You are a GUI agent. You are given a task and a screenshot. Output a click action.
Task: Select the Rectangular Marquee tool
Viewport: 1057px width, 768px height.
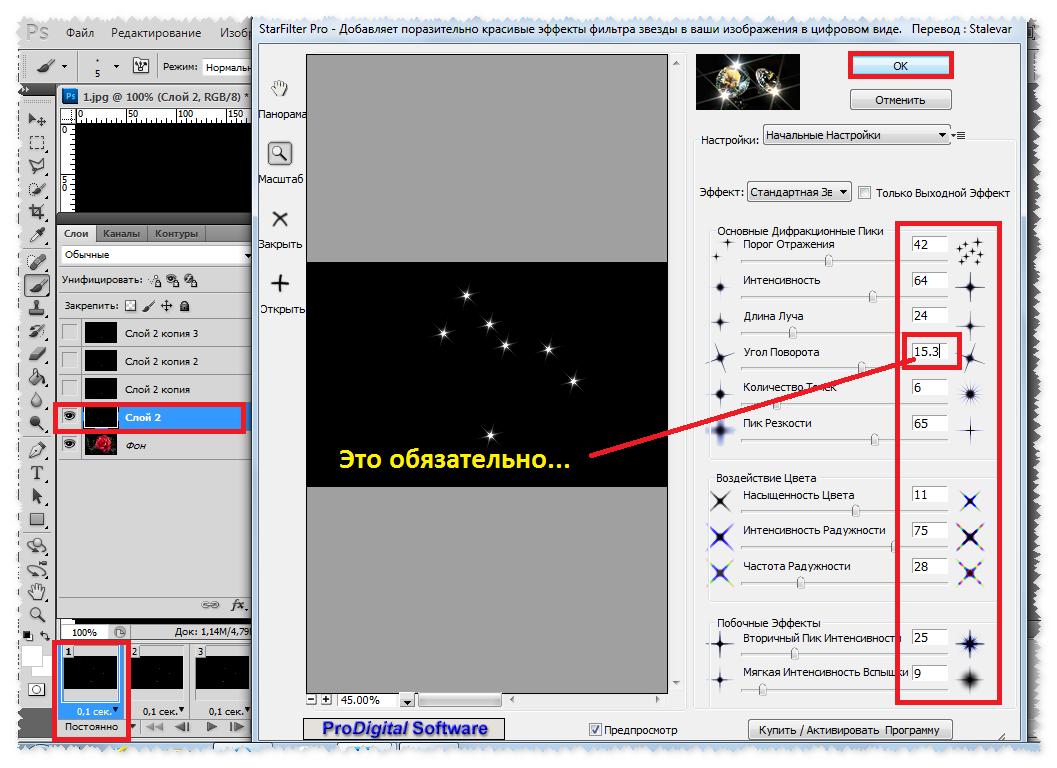(x=37, y=142)
